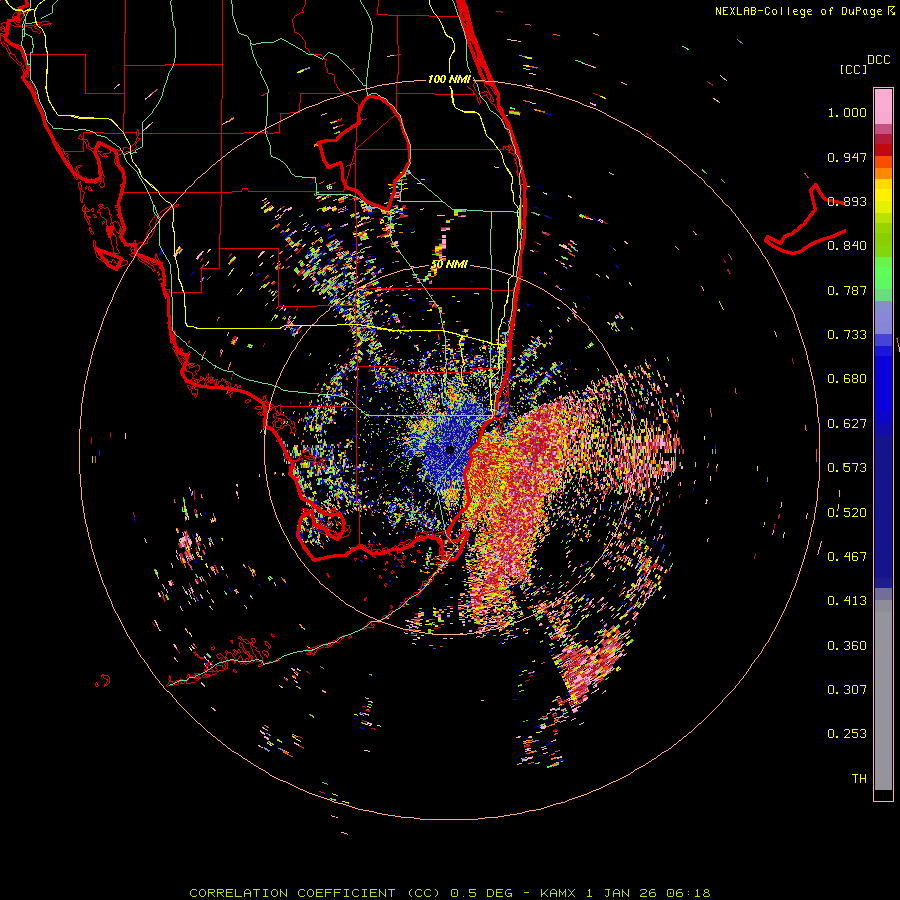
Task: Select the 0.253 scale value
Action: (x=847, y=734)
